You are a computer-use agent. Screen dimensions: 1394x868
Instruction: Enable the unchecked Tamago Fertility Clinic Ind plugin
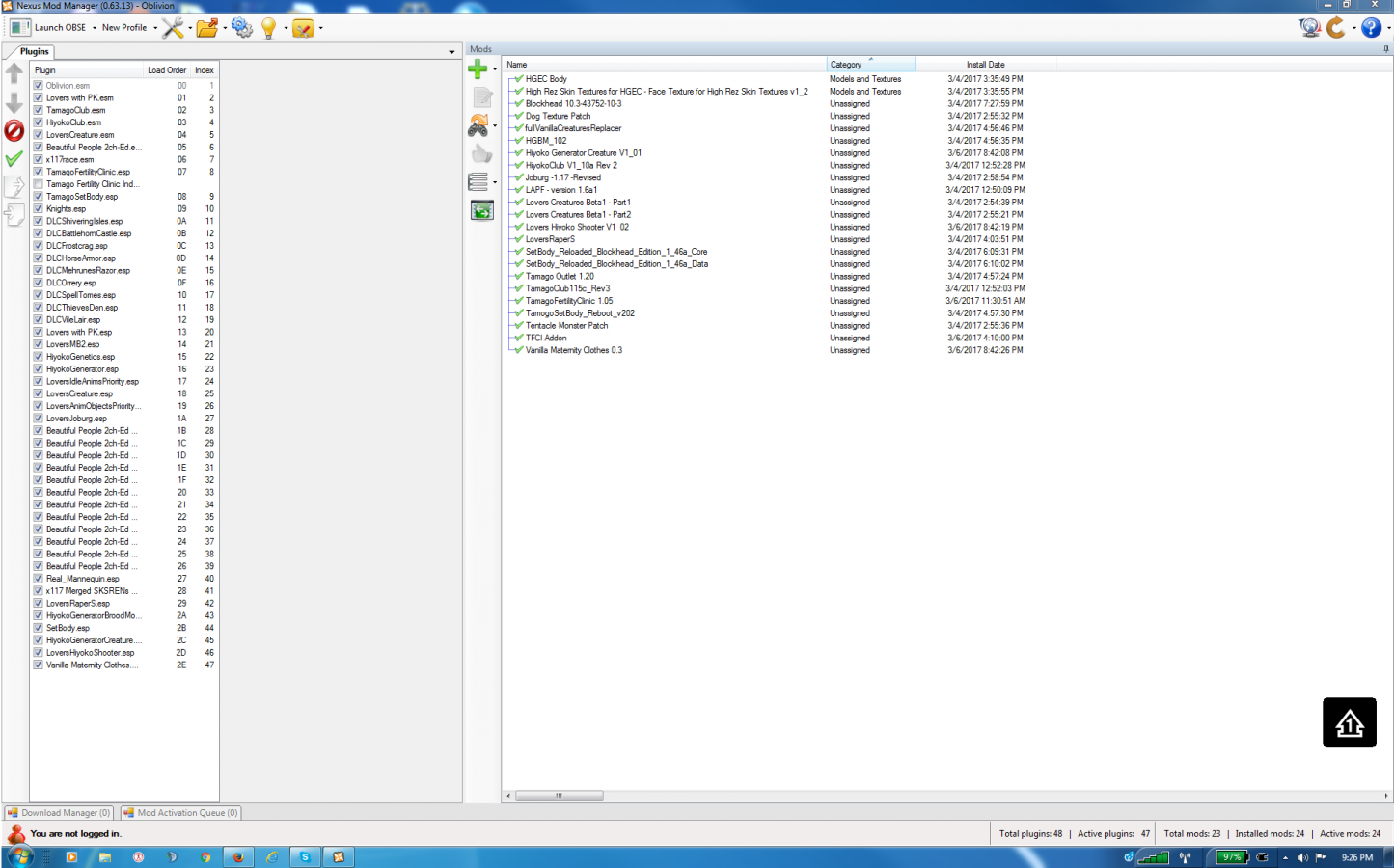[x=38, y=184]
